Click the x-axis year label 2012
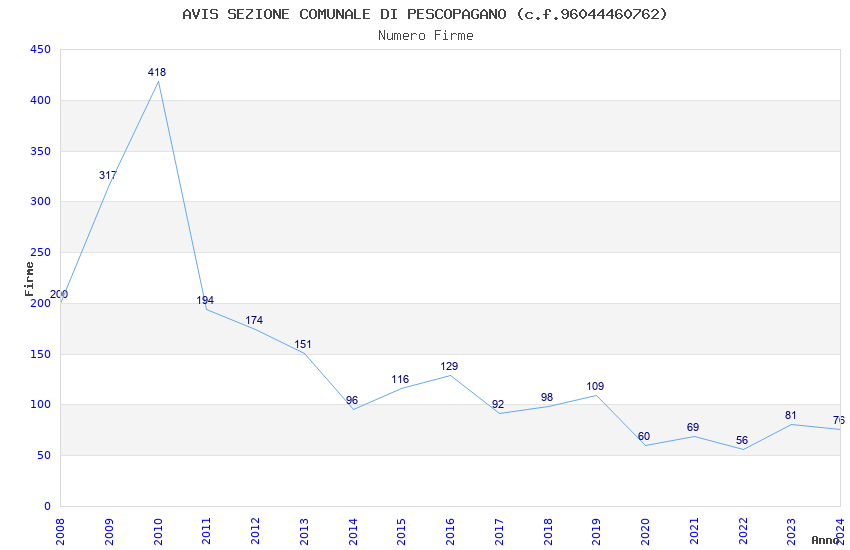 (255, 532)
